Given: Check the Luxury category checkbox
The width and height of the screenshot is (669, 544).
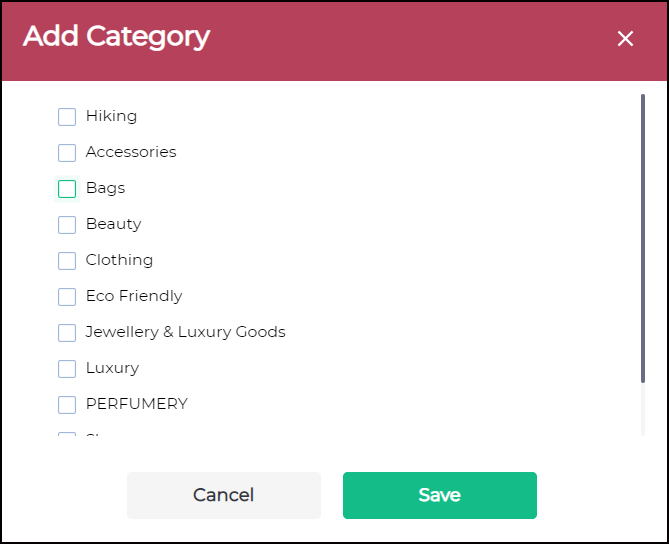Looking at the screenshot, I should pyautogui.click(x=67, y=369).
